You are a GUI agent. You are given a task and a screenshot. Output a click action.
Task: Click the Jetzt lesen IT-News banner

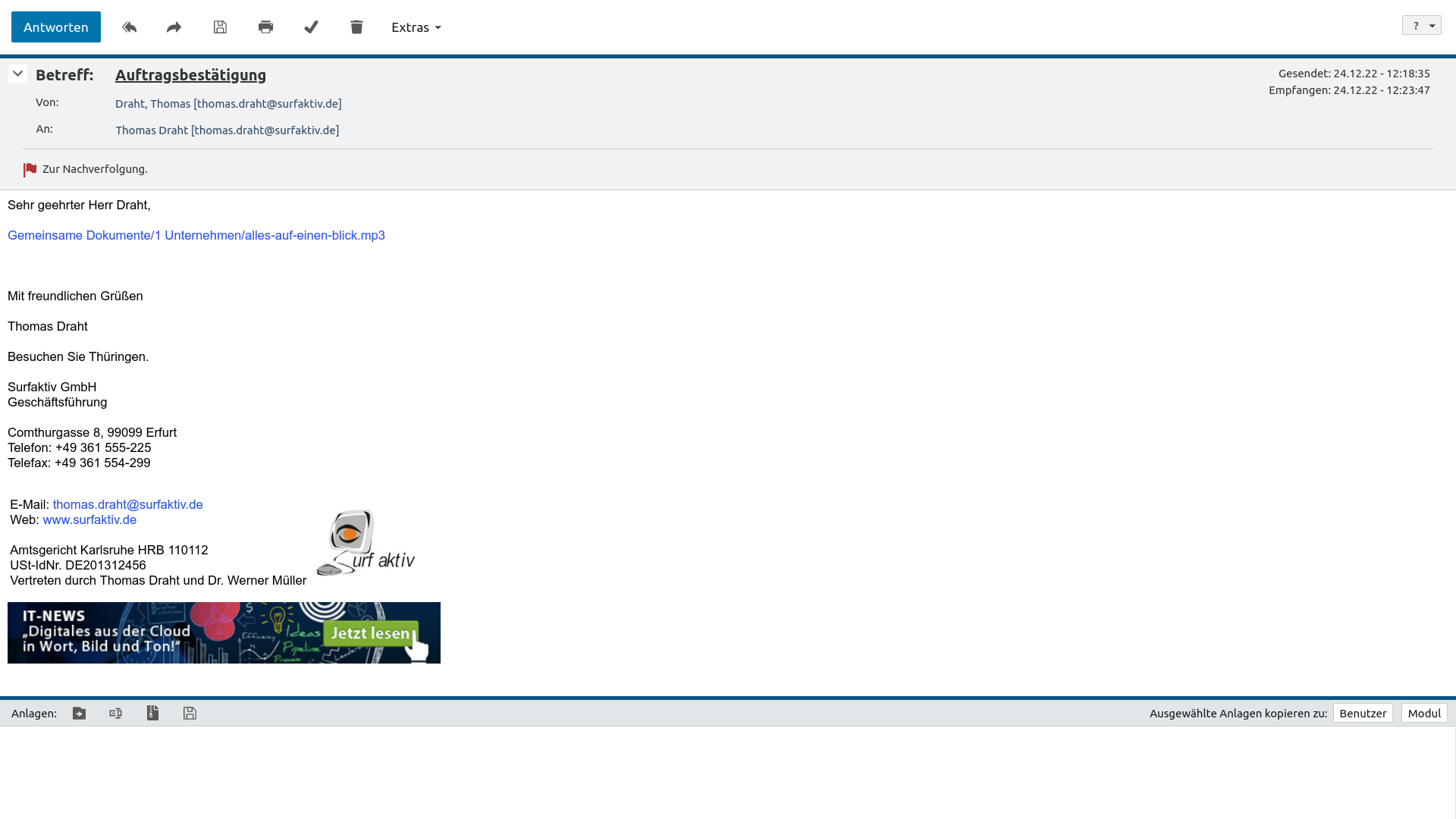[x=371, y=633]
